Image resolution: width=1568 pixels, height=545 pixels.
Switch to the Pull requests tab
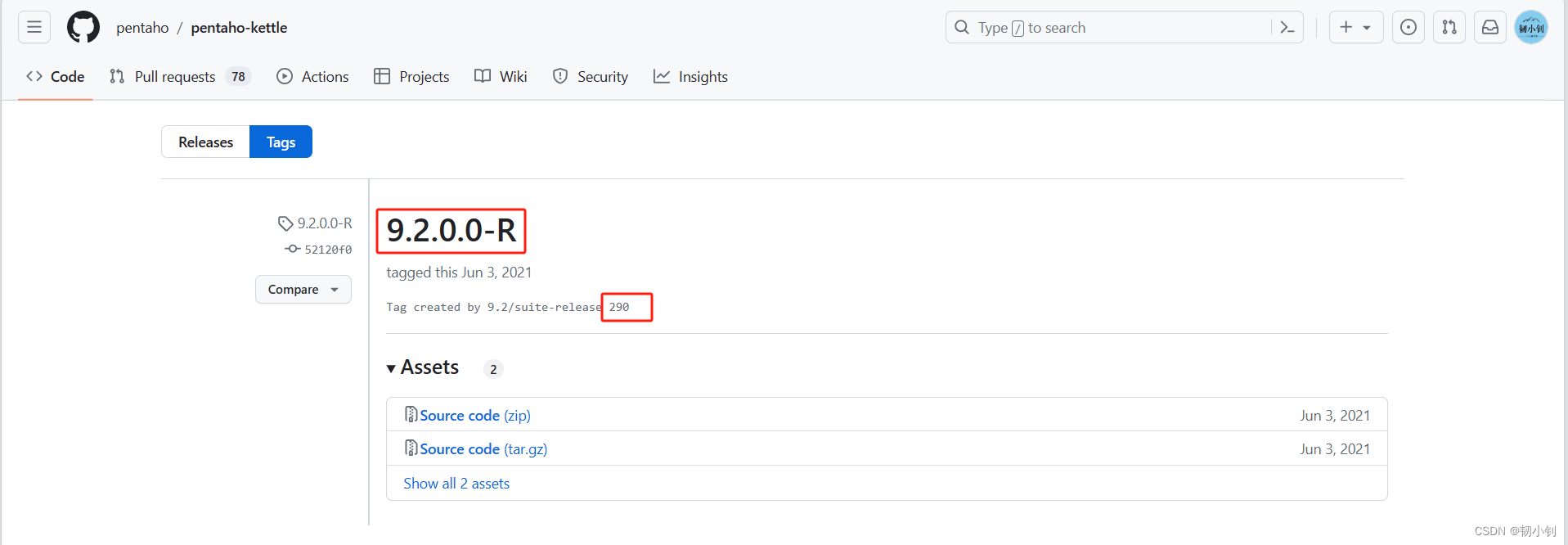pos(180,76)
